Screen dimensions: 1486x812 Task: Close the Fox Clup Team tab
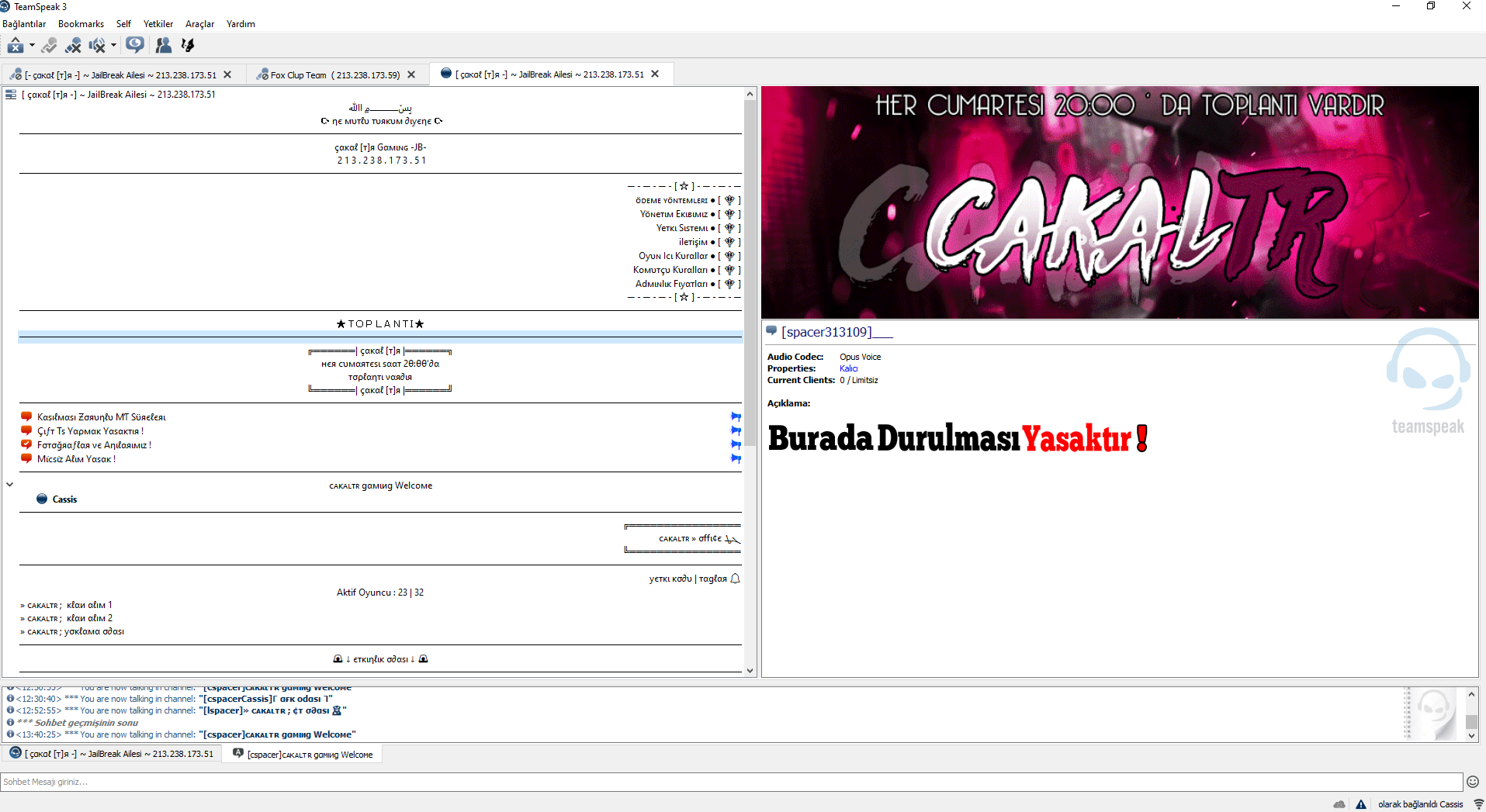pos(411,75)
